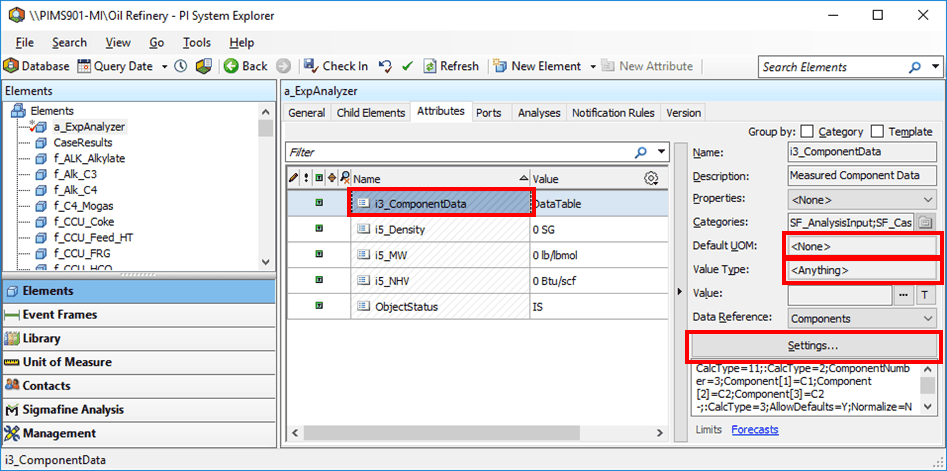Image resolution: width=947 pixels, height=471 pixels.
Task: Open the Unit of Measure navigation section
Action: click(x=139, y=362)
